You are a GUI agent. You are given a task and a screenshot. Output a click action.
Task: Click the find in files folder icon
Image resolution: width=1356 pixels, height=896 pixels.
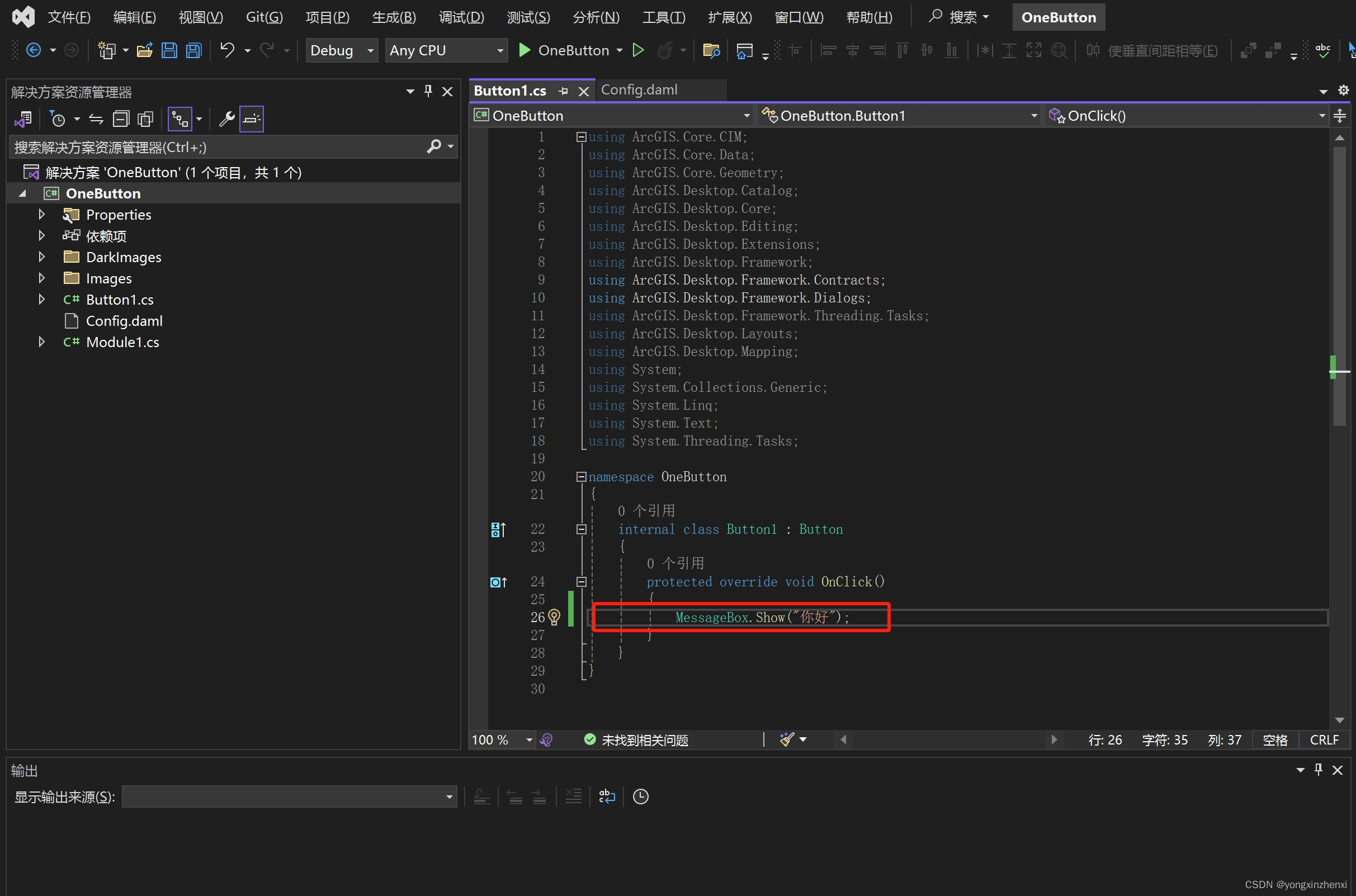[711, 50]
